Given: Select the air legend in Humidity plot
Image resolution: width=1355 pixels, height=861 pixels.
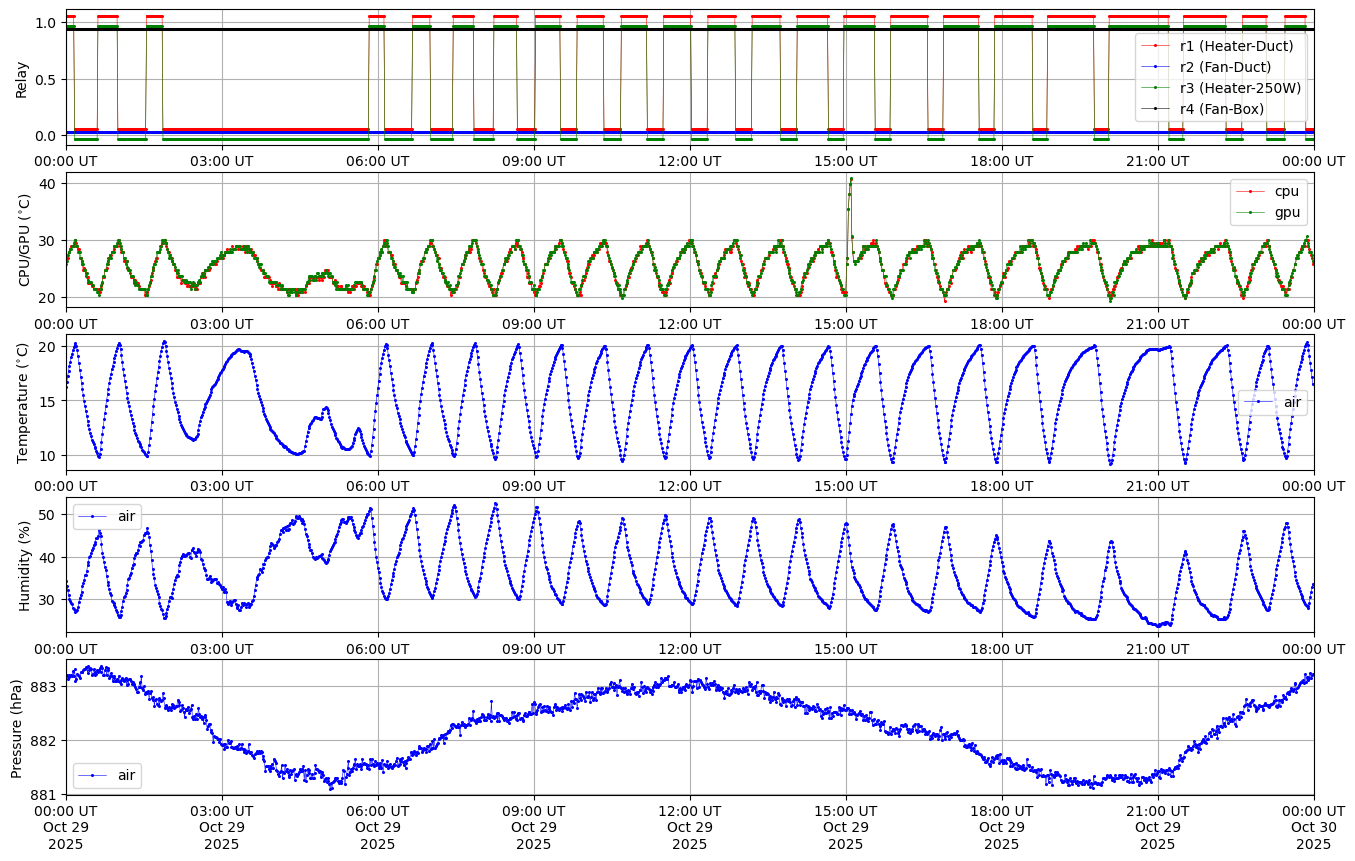Looking at the screenshot, I should 105,516.
